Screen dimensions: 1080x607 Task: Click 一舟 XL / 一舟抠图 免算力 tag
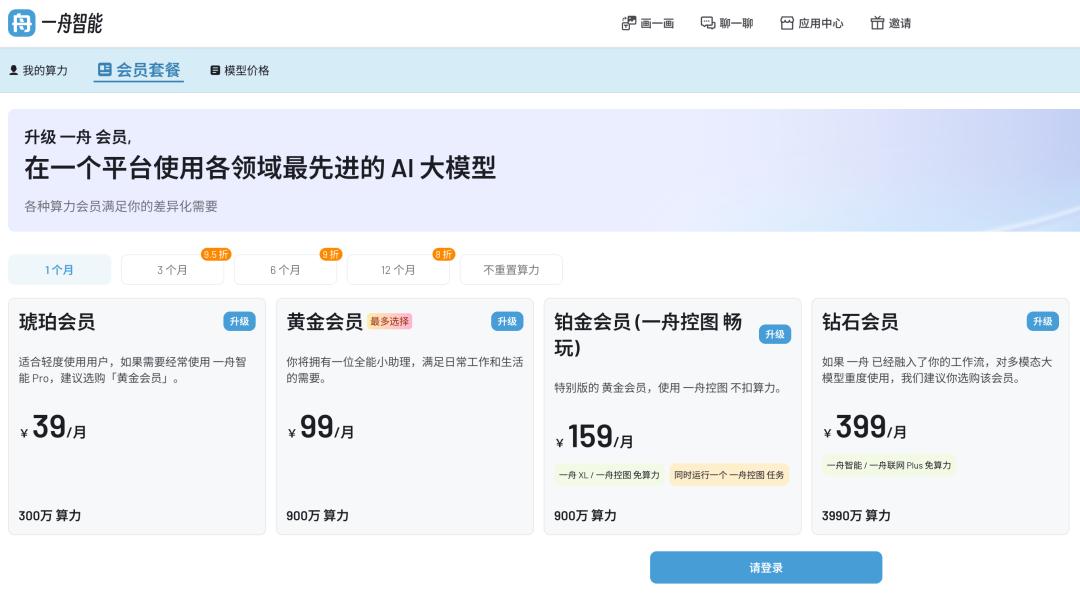click(609, 475)
